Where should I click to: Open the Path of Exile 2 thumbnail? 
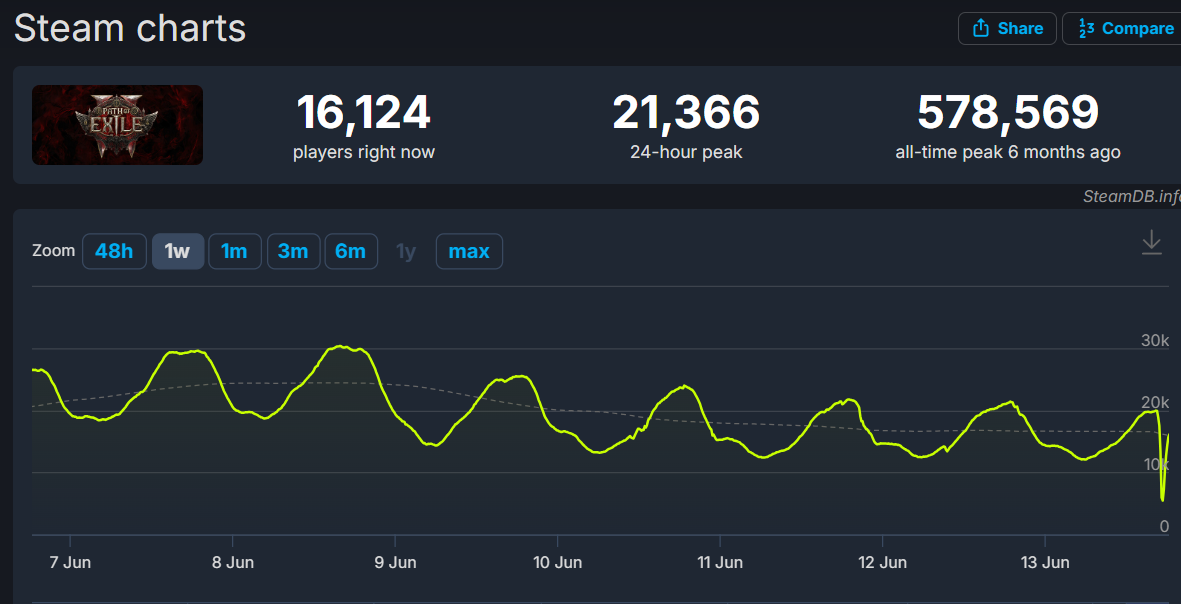tap(117, 125)
